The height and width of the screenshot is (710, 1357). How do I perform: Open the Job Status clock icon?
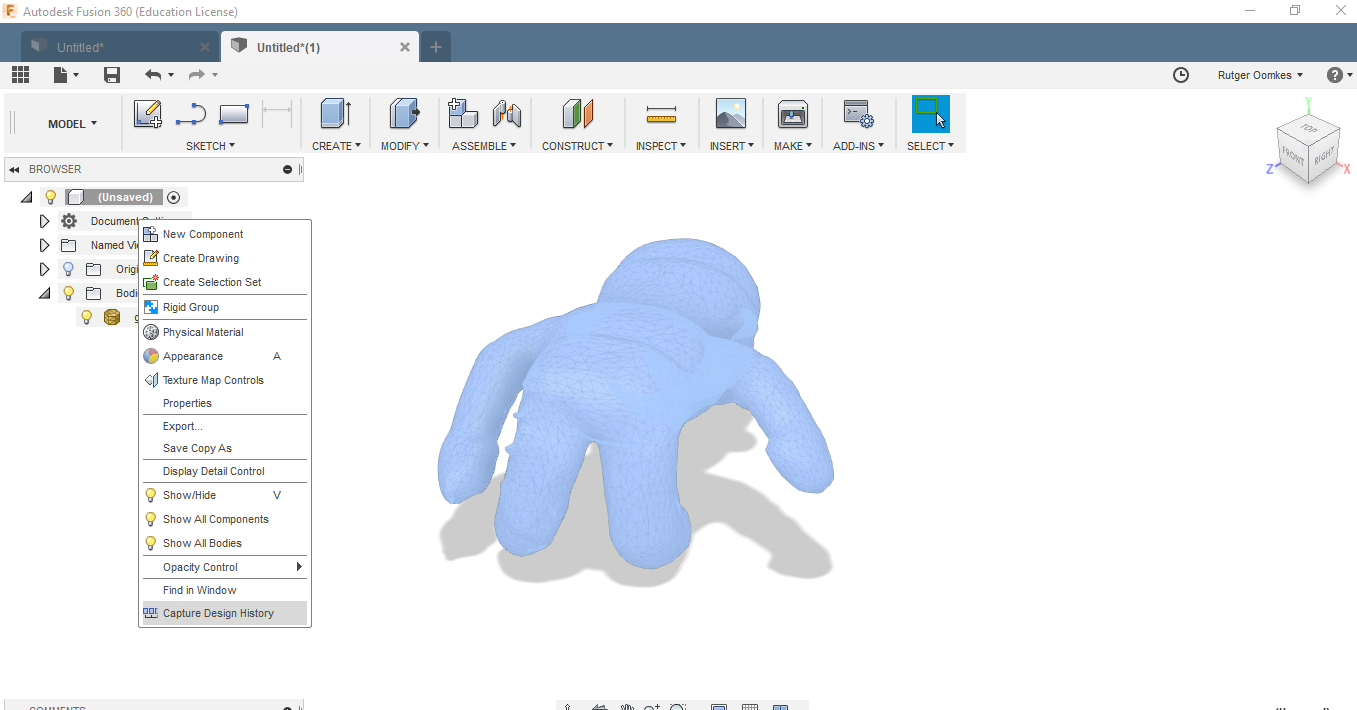click(x=1181, y=75)
